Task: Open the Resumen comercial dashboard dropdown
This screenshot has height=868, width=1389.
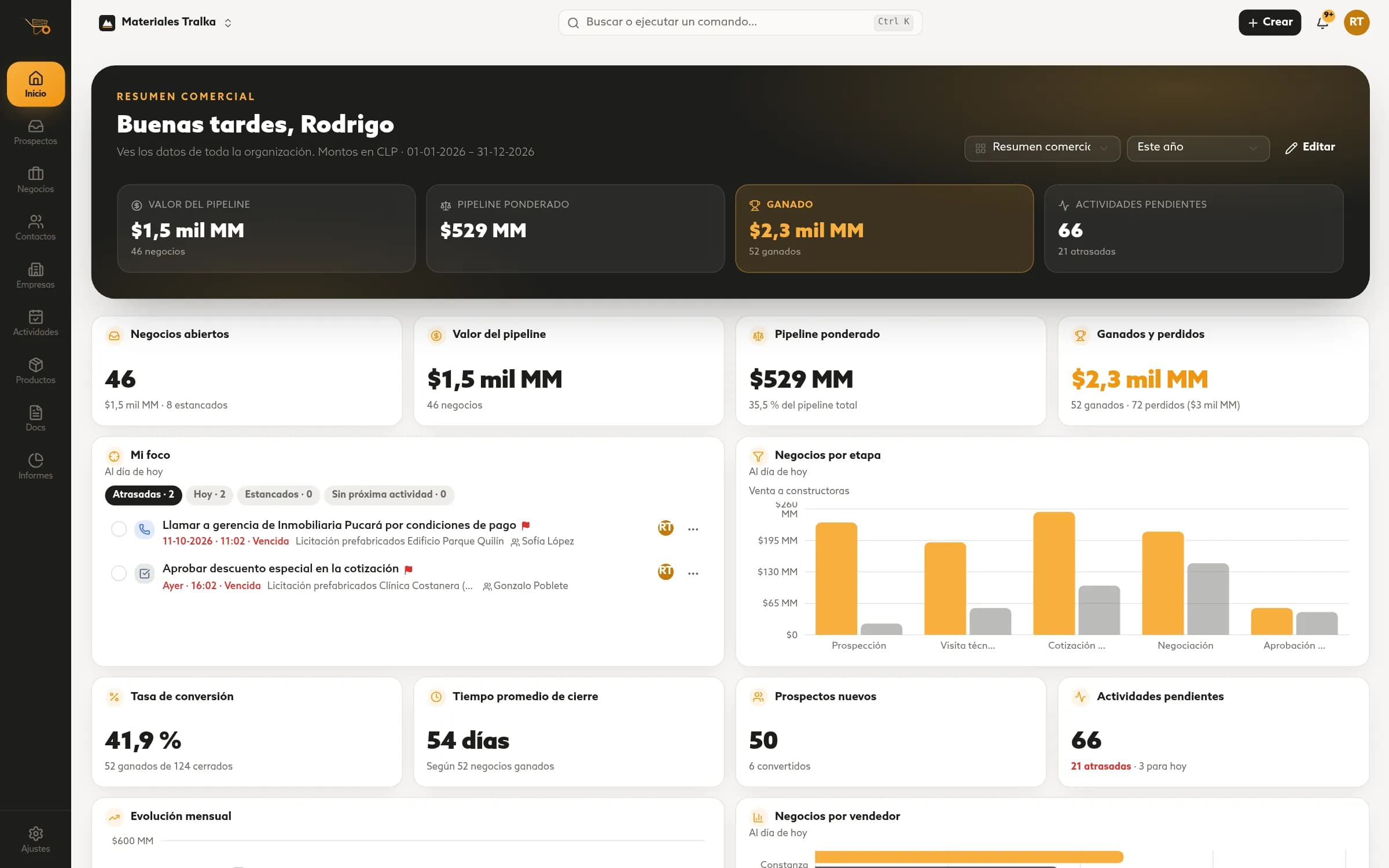Action: (x=1042, y=148)
